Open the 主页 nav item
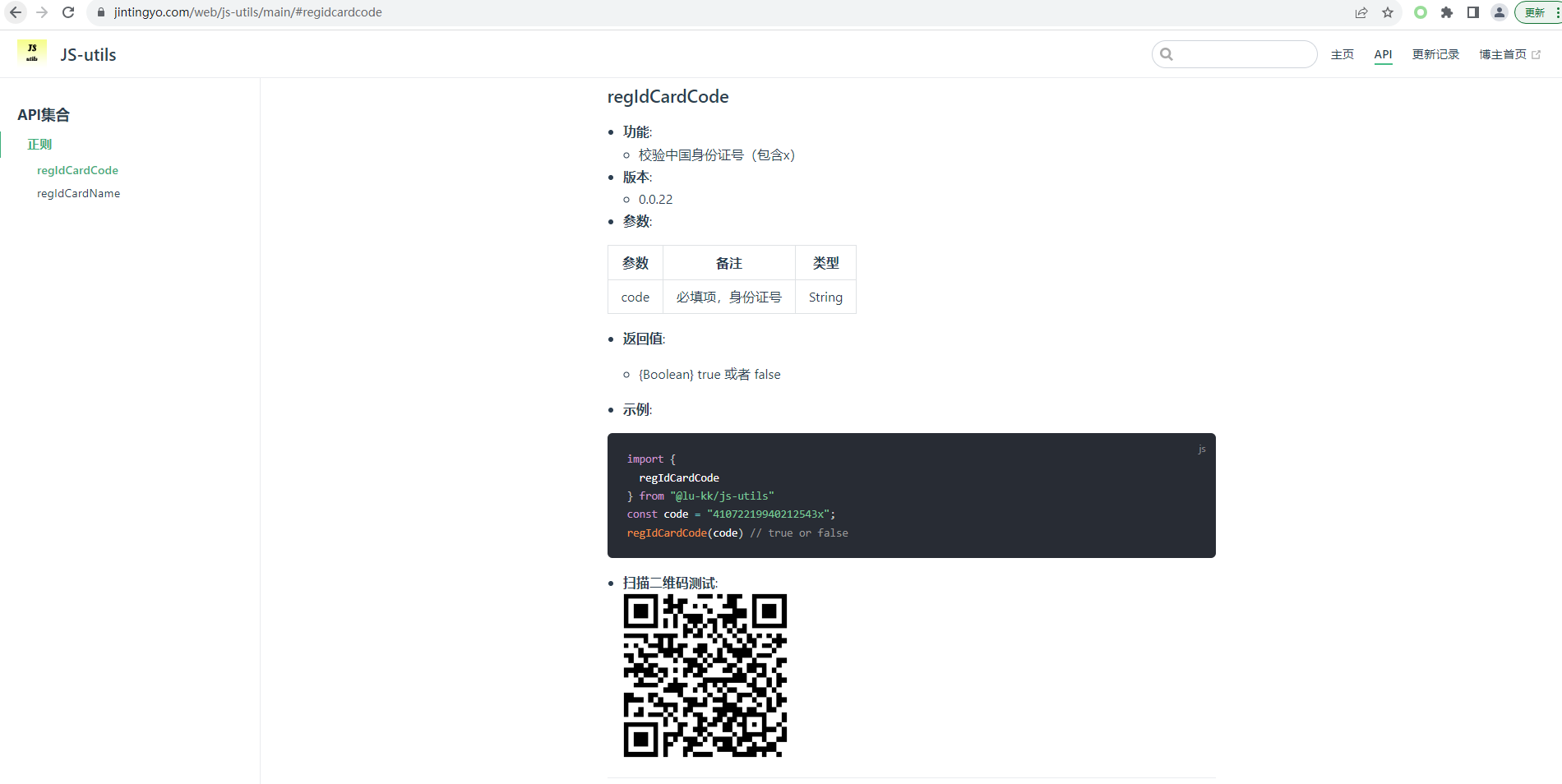The height and width of the screenshot is (784, 1562). click(x=1342, y=54)
